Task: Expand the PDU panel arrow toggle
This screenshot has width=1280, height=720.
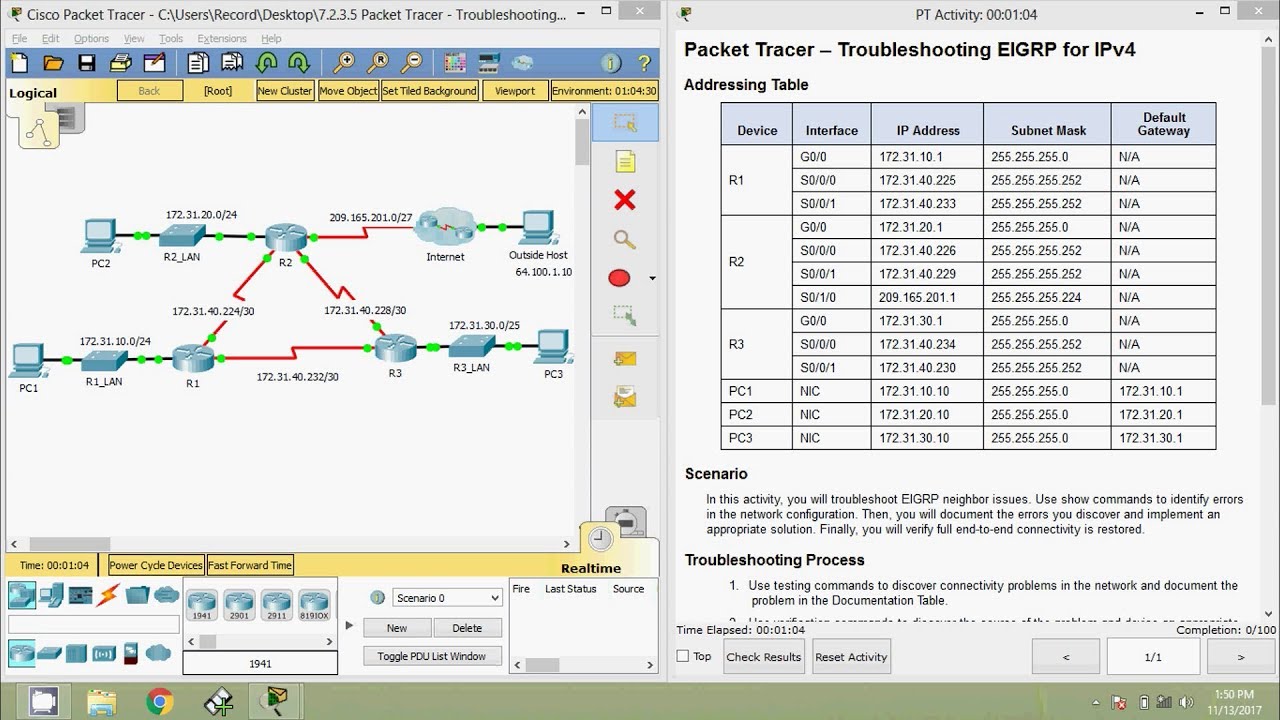Action: pos(349,626)
